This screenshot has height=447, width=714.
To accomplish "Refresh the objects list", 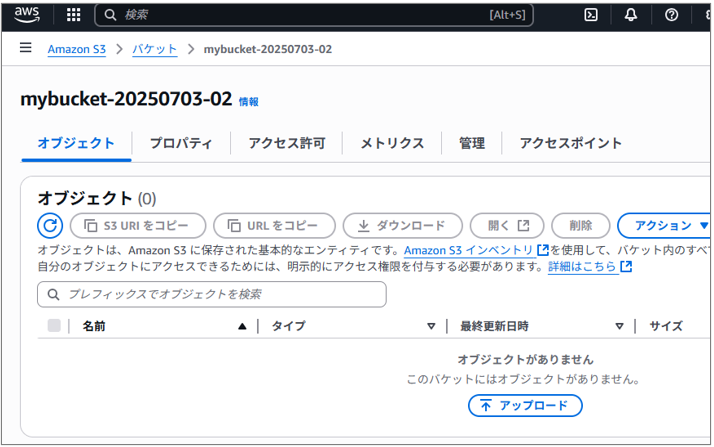I will [50, 226].
